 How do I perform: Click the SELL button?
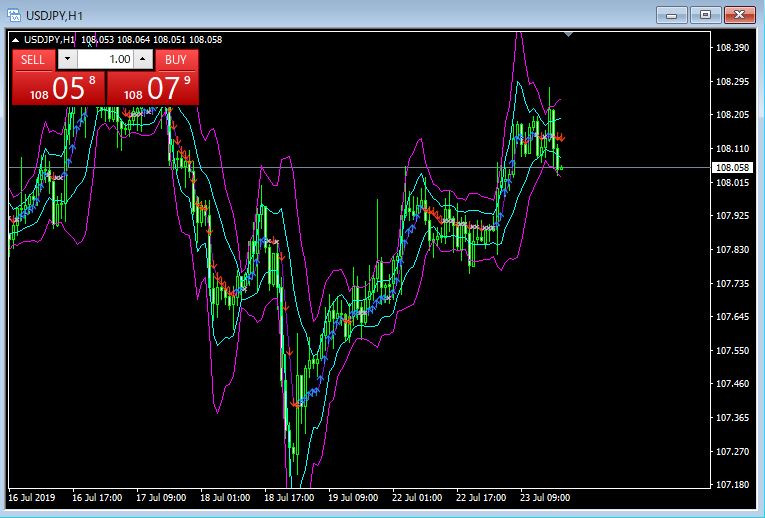click(33, 60)
